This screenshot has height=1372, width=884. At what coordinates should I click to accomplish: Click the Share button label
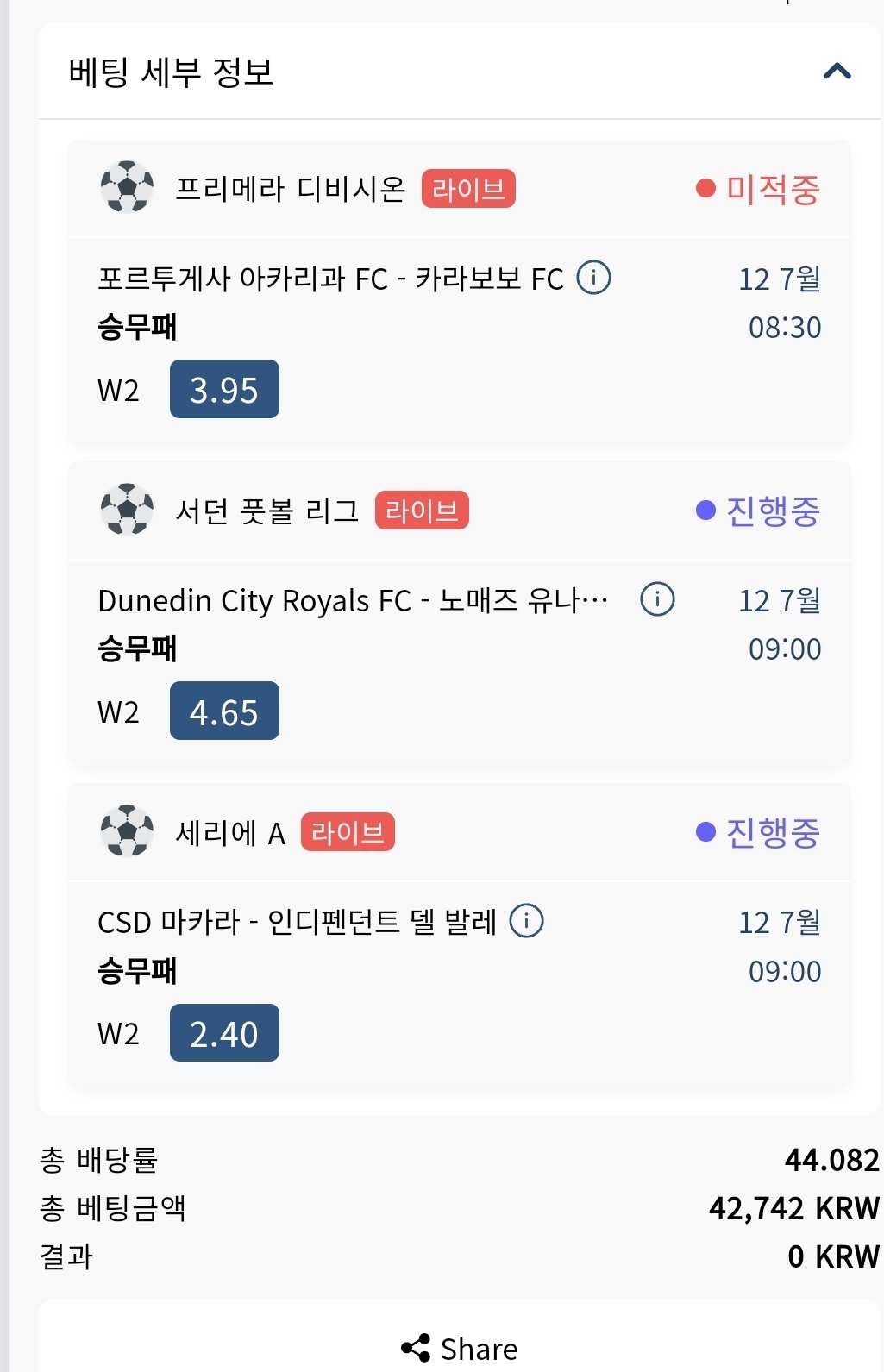tap(479, 1349)
